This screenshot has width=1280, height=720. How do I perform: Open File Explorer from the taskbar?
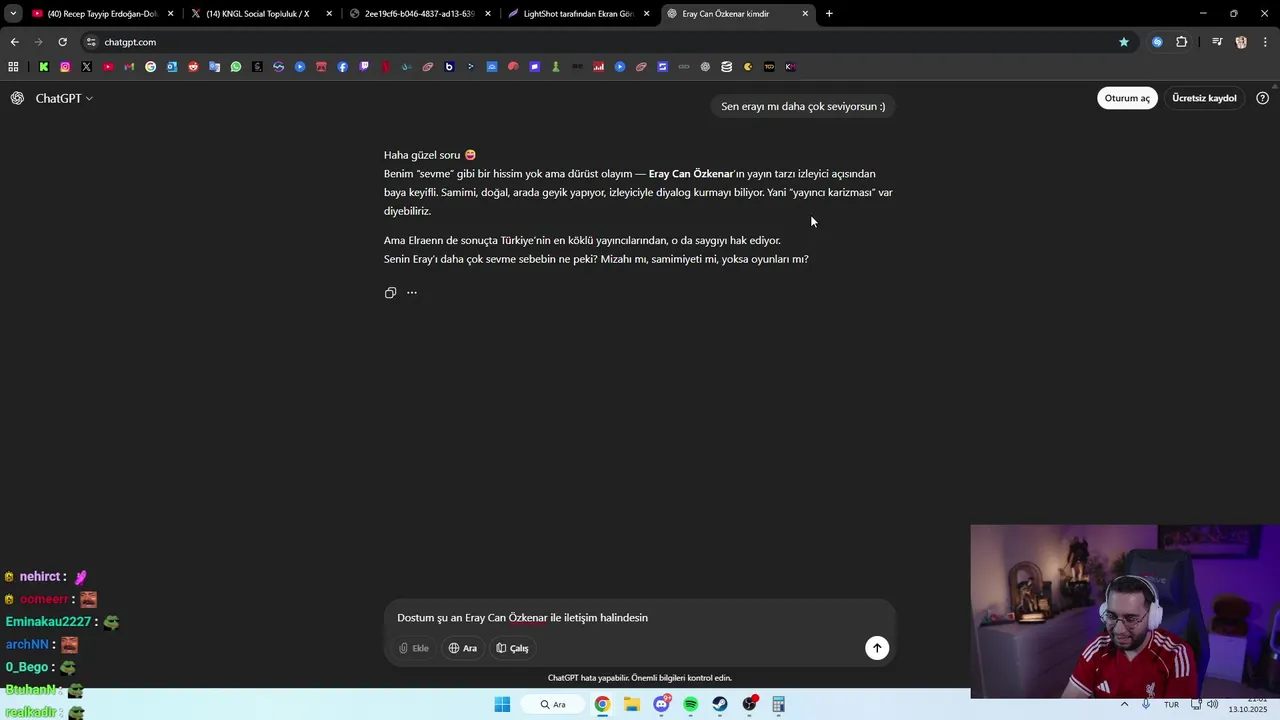632,704
